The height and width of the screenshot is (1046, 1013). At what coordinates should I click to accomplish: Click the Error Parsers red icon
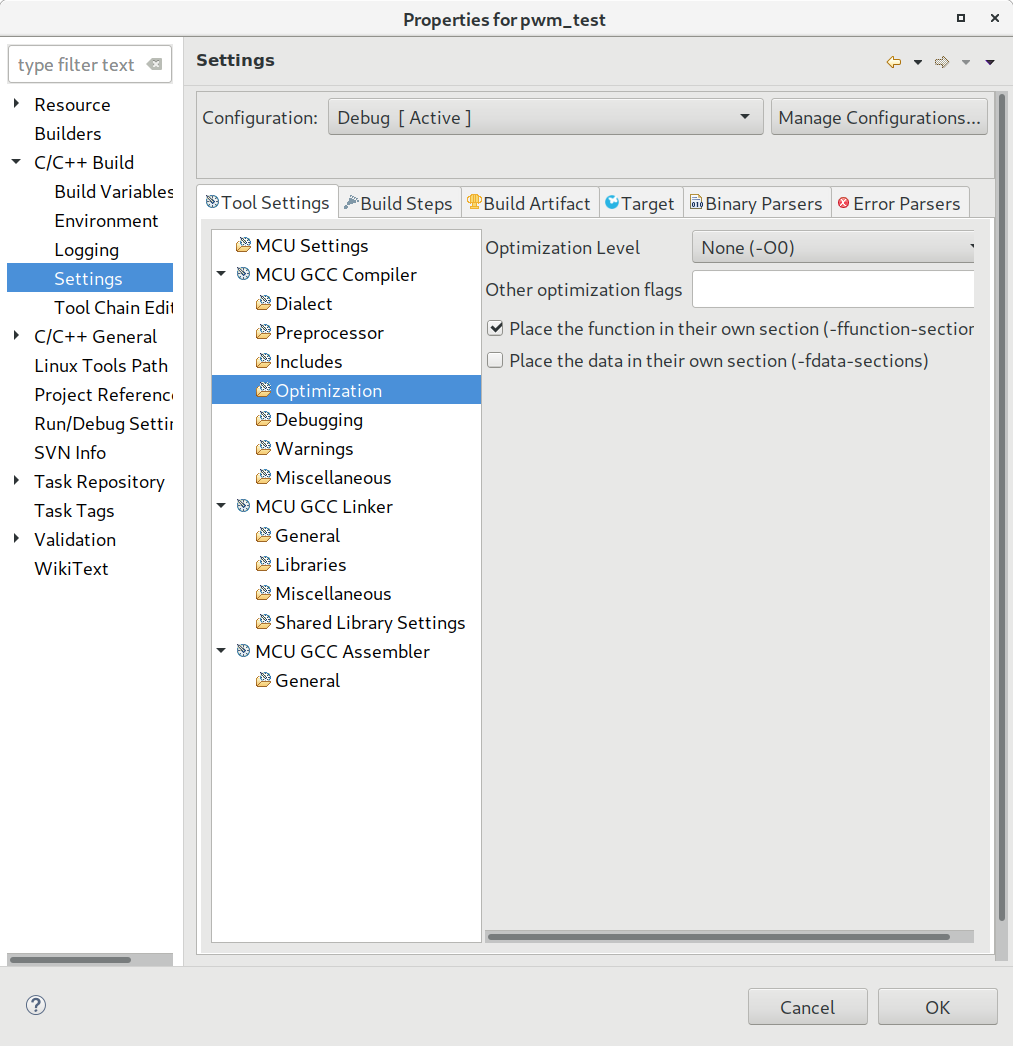(x=844, y=203)
